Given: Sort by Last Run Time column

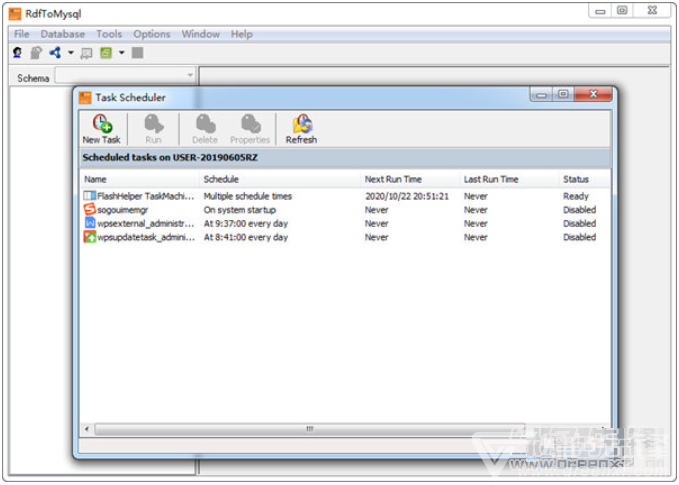Looking at the screenshot, I should 509,179.
